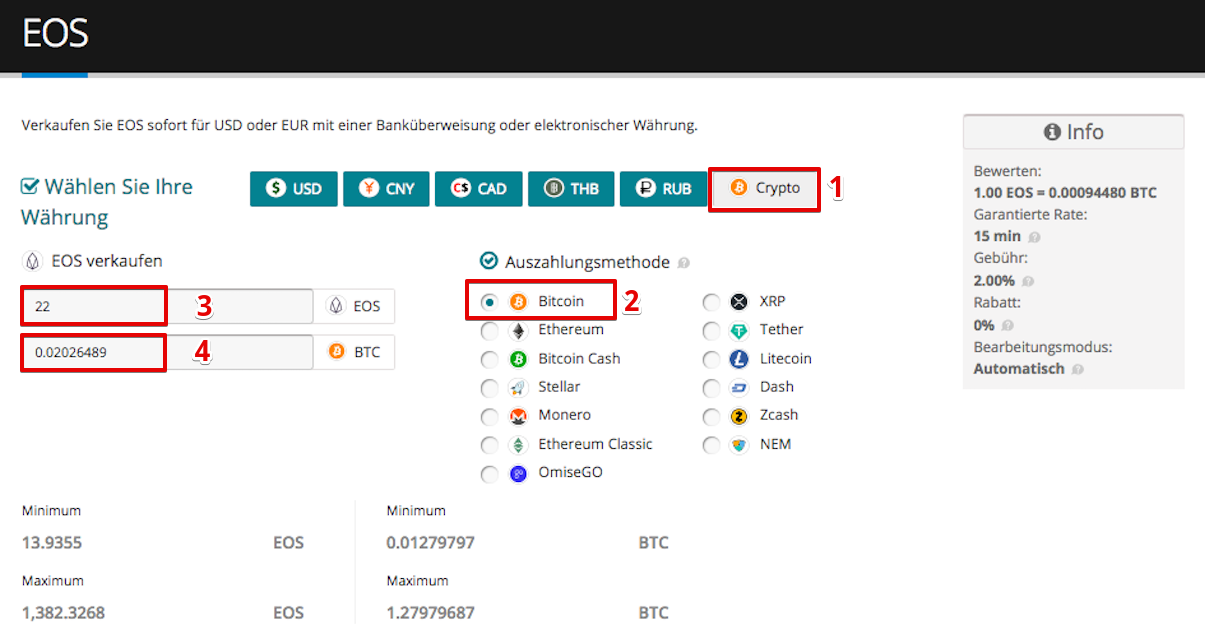Click the Ethereum diamond icon
The image size is (1205, 640).
pos(518,330)
